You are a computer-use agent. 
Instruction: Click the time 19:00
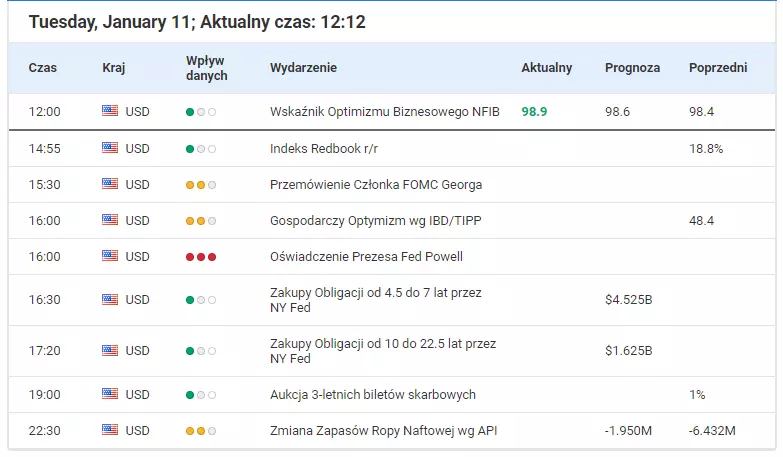[x=44, y=395]
